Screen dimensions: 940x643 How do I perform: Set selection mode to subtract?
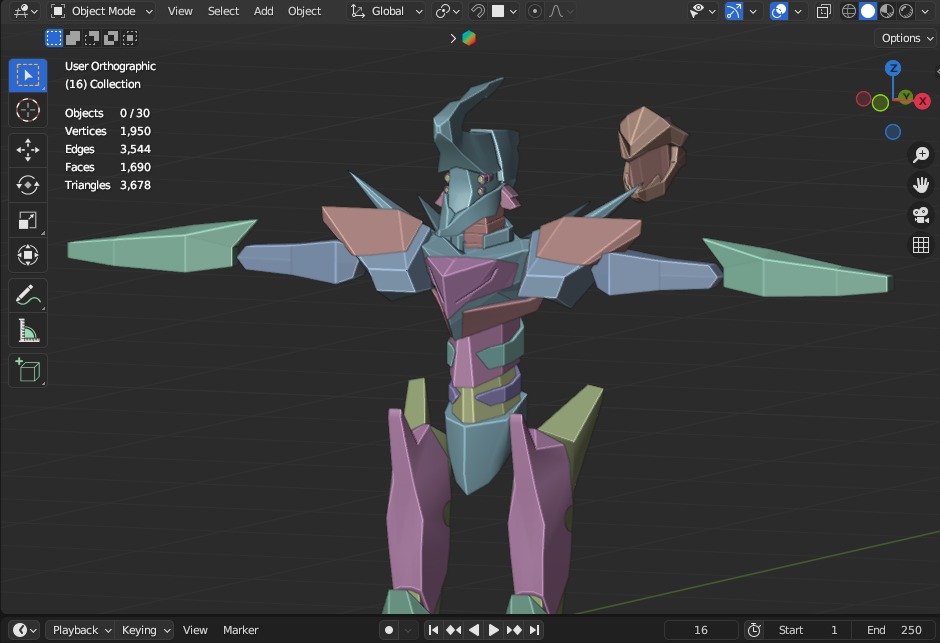92,38
